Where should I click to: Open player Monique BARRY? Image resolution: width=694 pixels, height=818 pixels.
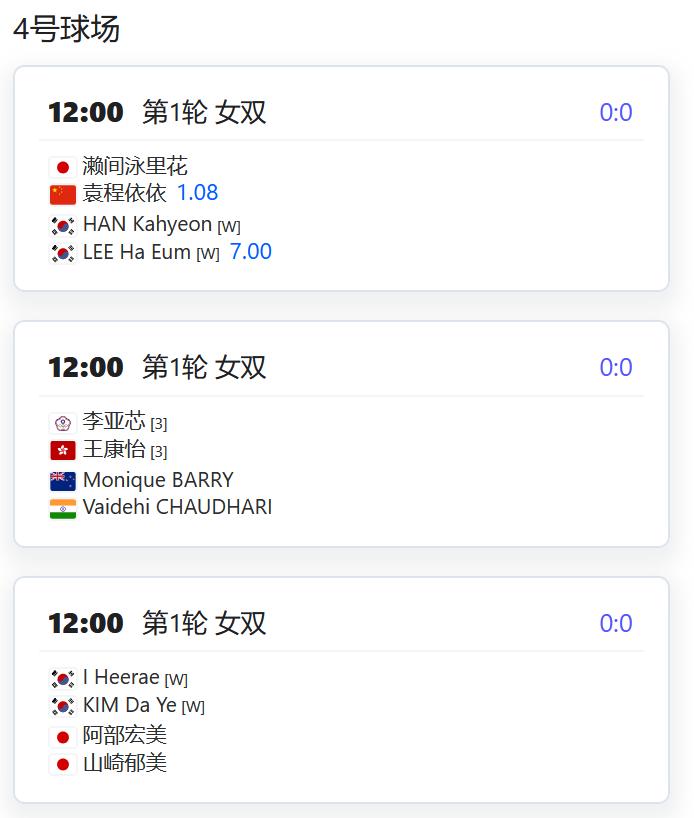coord(158,480)
